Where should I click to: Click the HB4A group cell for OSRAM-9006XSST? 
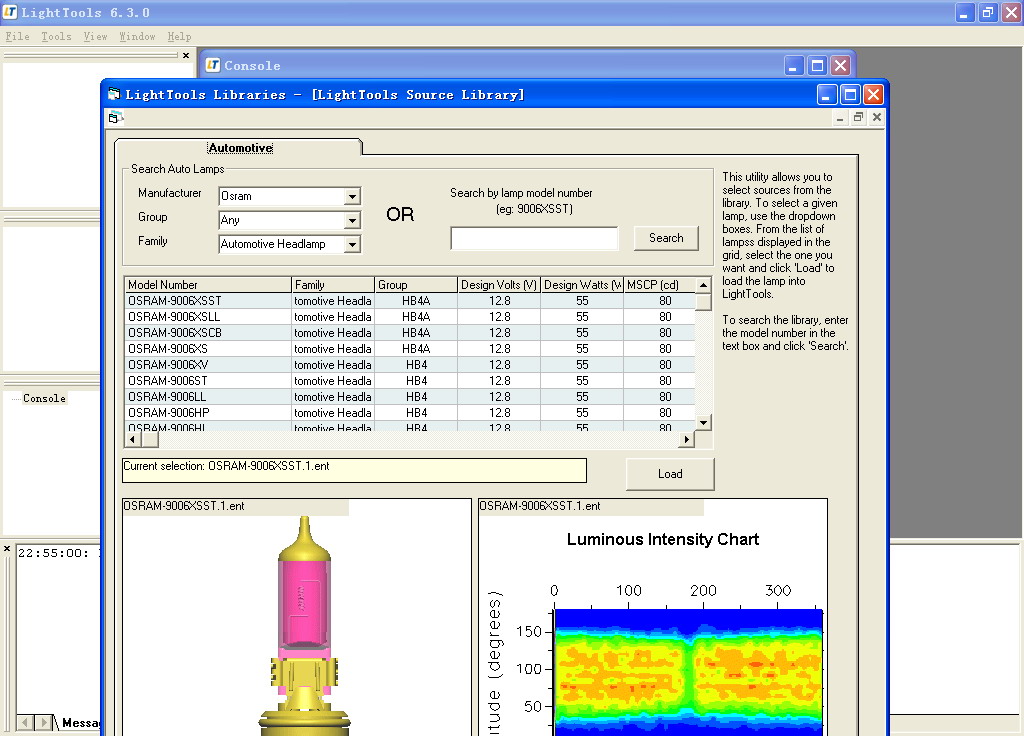click(416, 301)
